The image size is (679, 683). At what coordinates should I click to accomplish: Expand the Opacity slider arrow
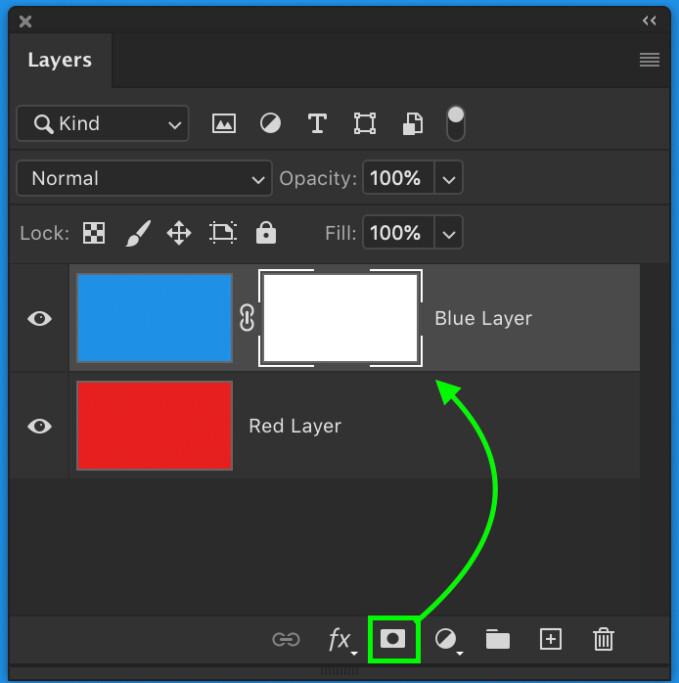coord(449,178)
